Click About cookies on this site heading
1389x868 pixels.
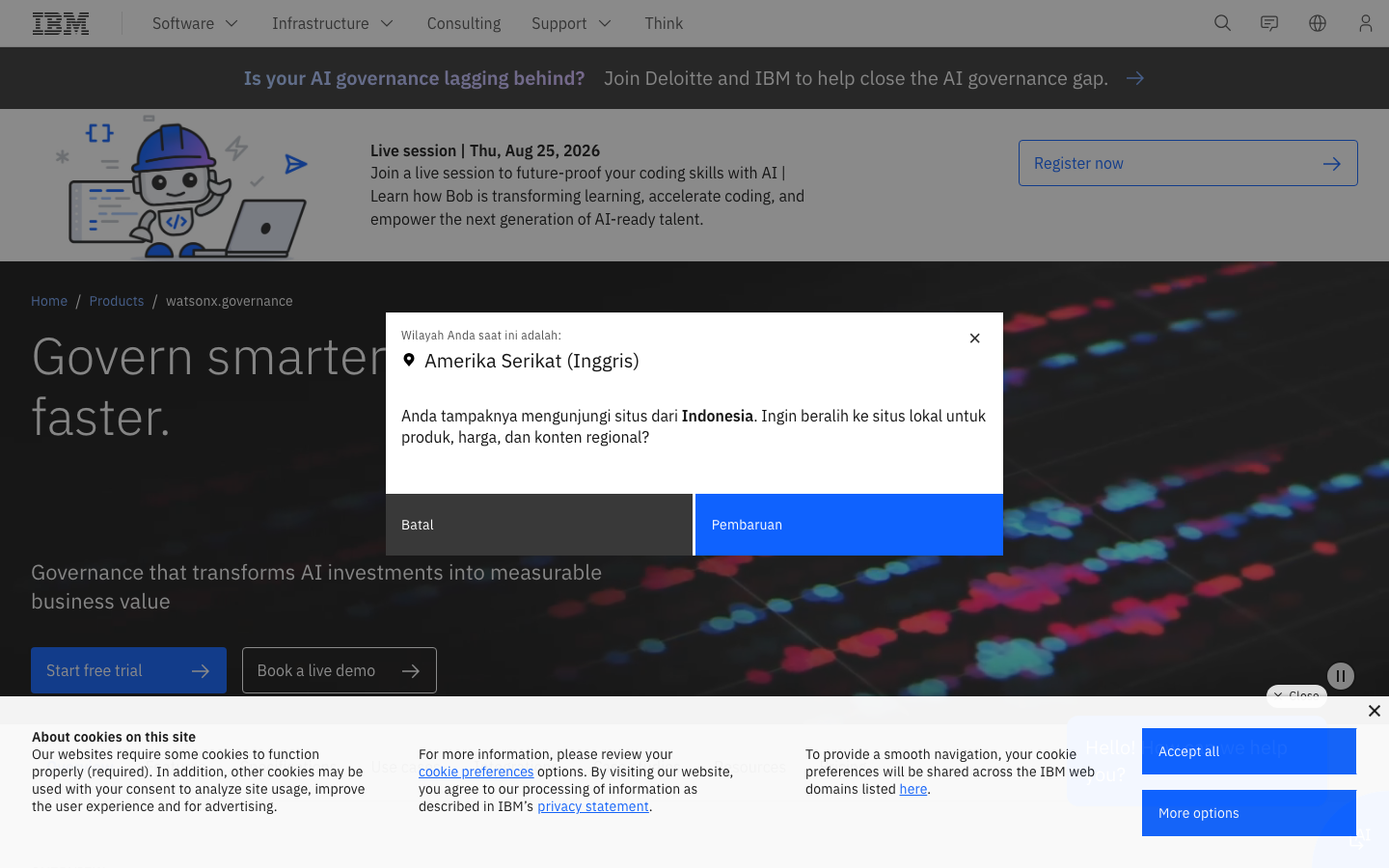[114, 737]
